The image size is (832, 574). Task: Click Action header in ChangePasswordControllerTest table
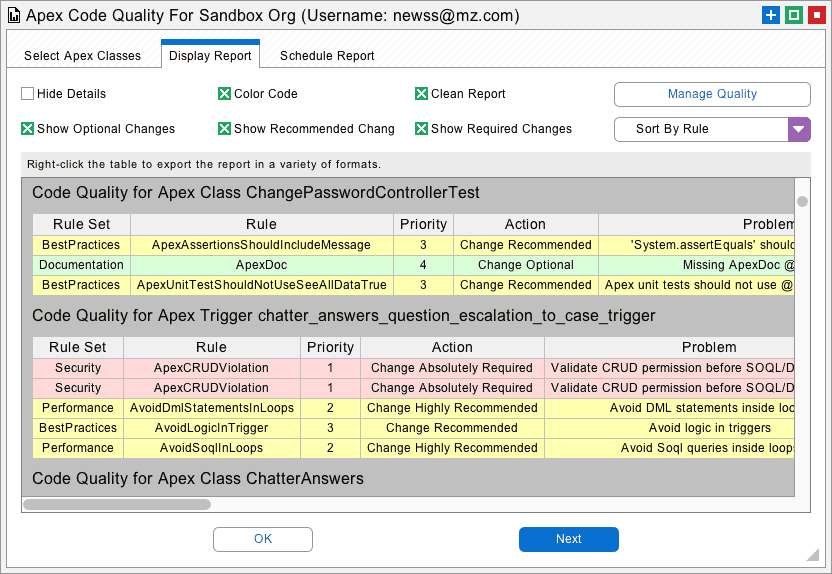(525, 224)
